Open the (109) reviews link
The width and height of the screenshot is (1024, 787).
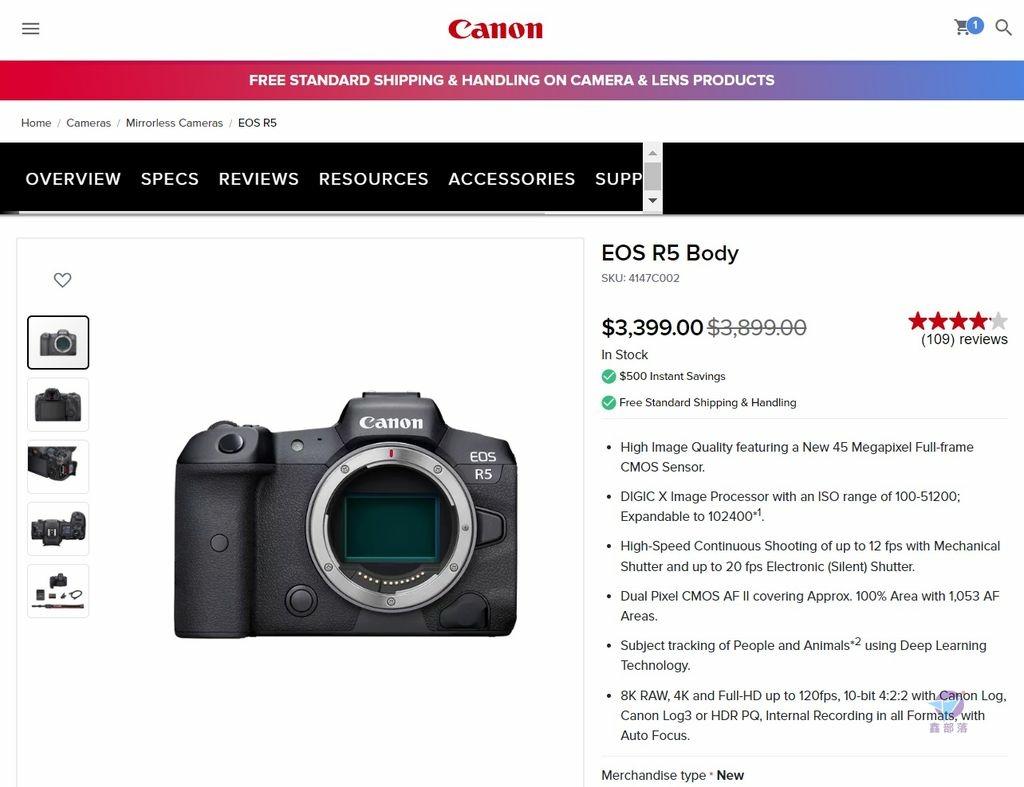pos(964,339)
